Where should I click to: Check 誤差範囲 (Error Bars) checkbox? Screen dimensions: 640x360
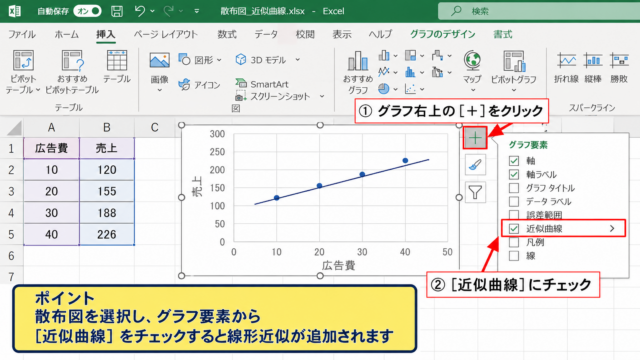(x=514, y=215)
